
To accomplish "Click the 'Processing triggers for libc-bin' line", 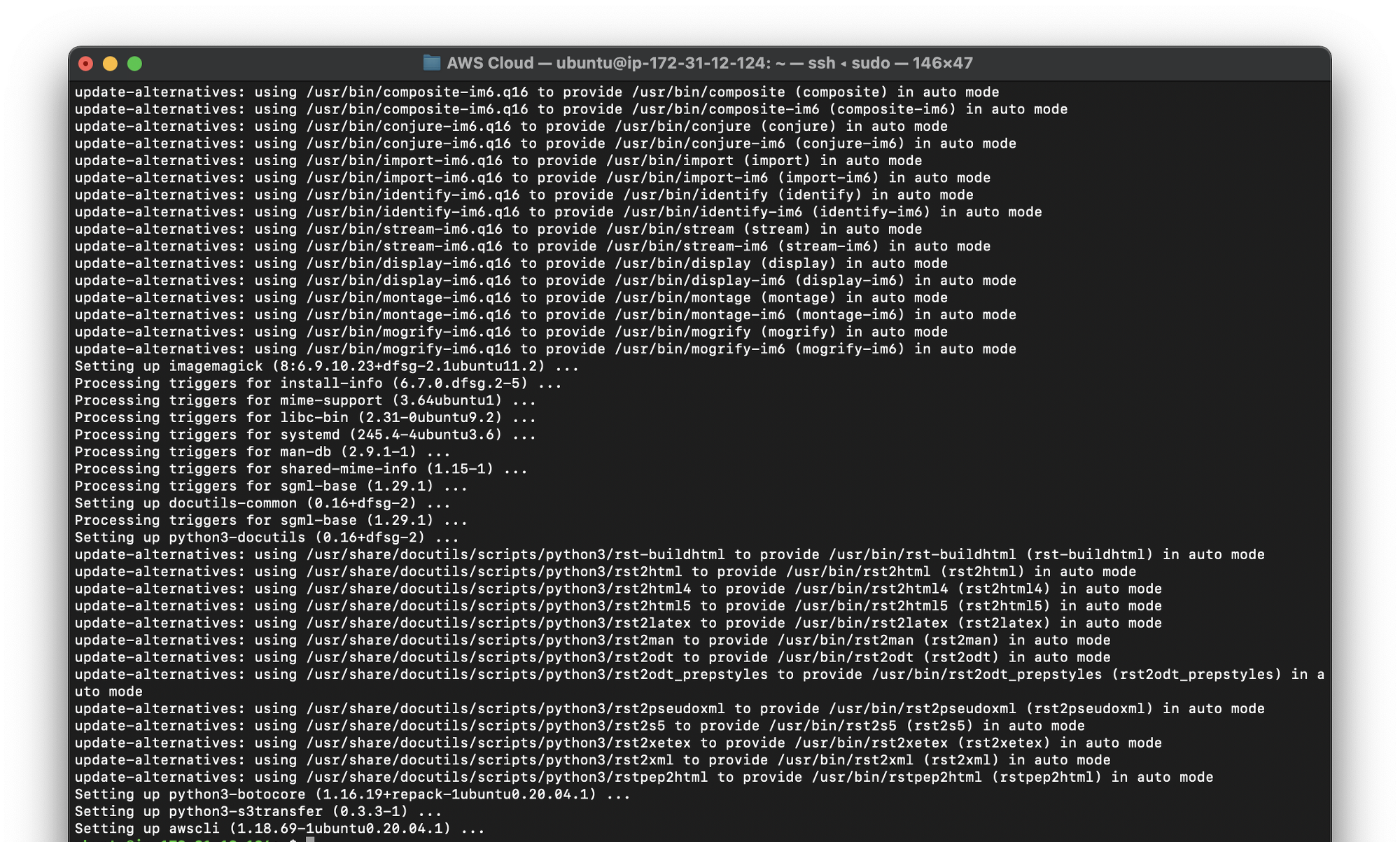I will [305, 417].
